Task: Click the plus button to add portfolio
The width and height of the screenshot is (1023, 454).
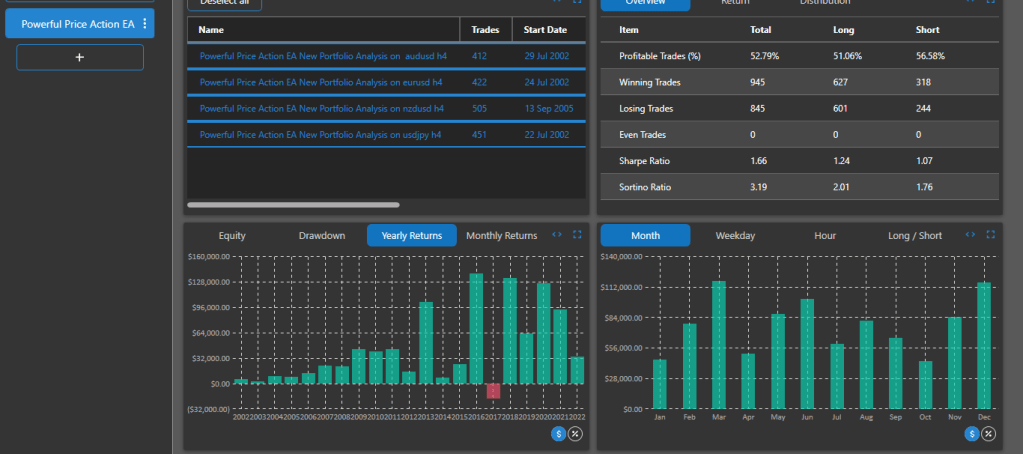Action: (x=80, y=58)
